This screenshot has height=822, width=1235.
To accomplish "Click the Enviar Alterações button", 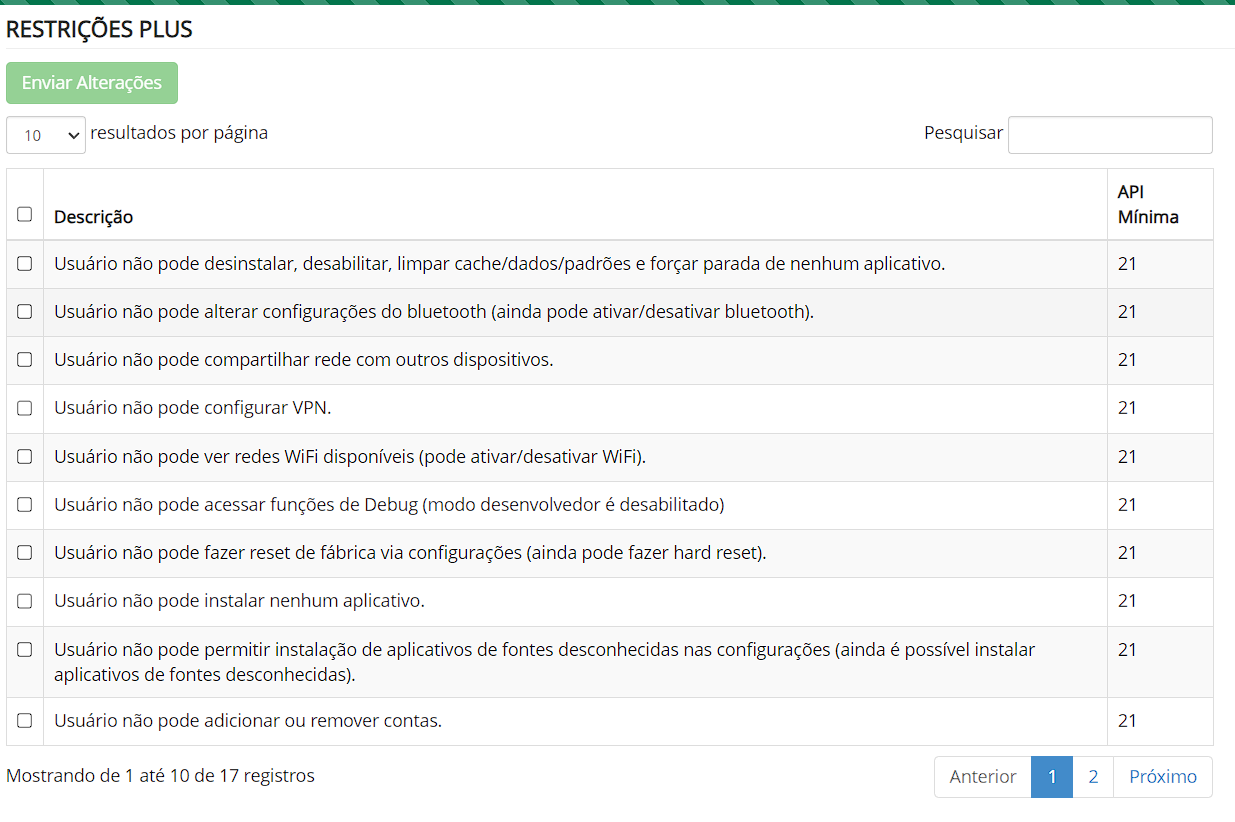I will pyautogui.click(x=92, y=83).
